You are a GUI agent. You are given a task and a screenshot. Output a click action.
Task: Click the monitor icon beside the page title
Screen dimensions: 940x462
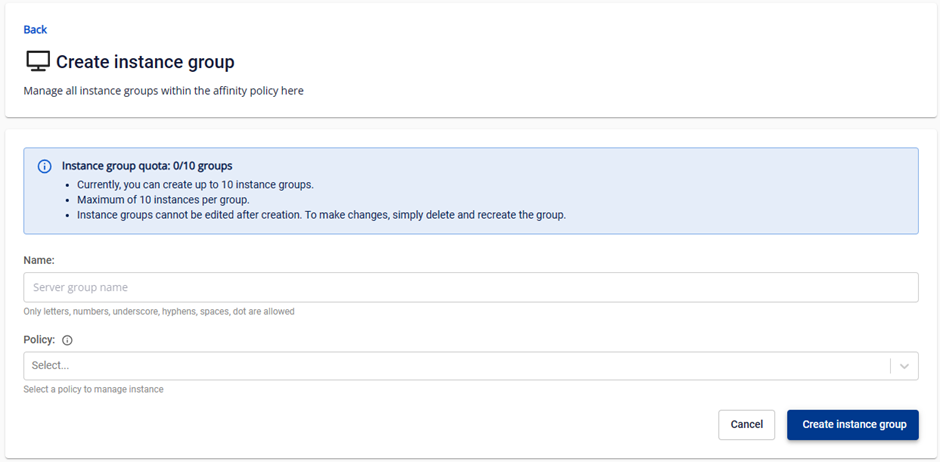click(37, 62)
